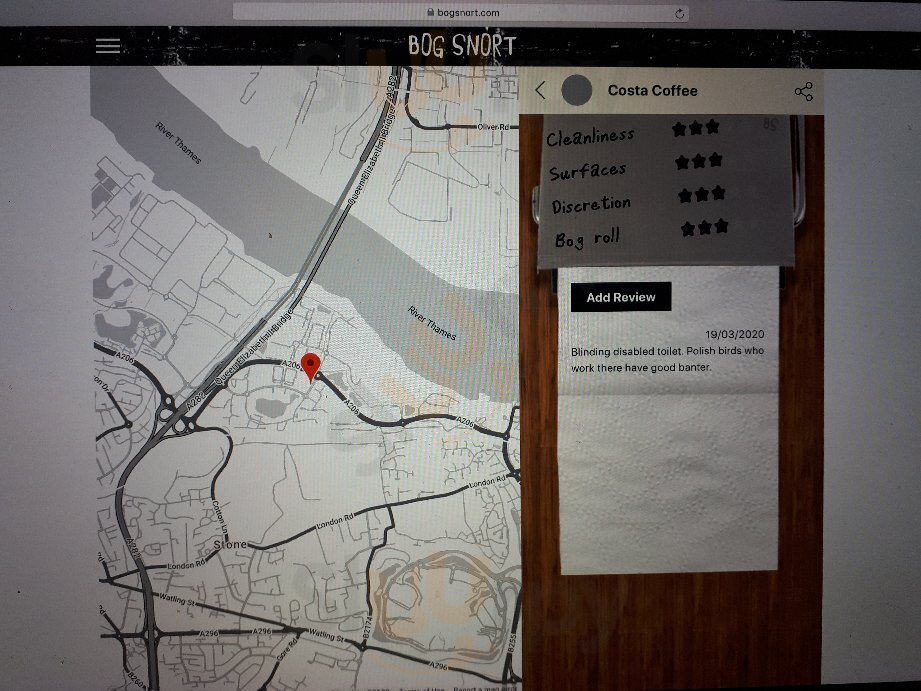This screenshot has width=921, height=691.
Task: Click the 'Stone' place label on the map
Action: click(230, 545)
